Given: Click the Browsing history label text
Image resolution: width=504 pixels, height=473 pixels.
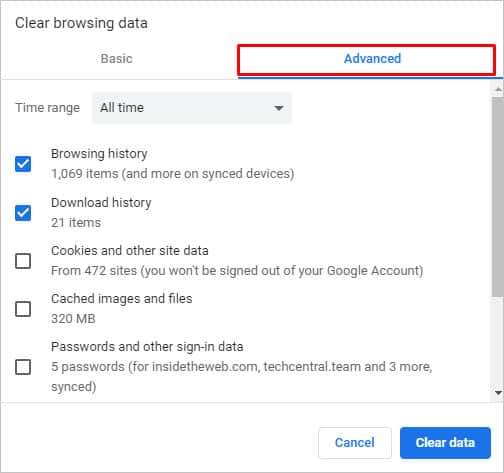Looking at the screenshot, I should point(99,154).
